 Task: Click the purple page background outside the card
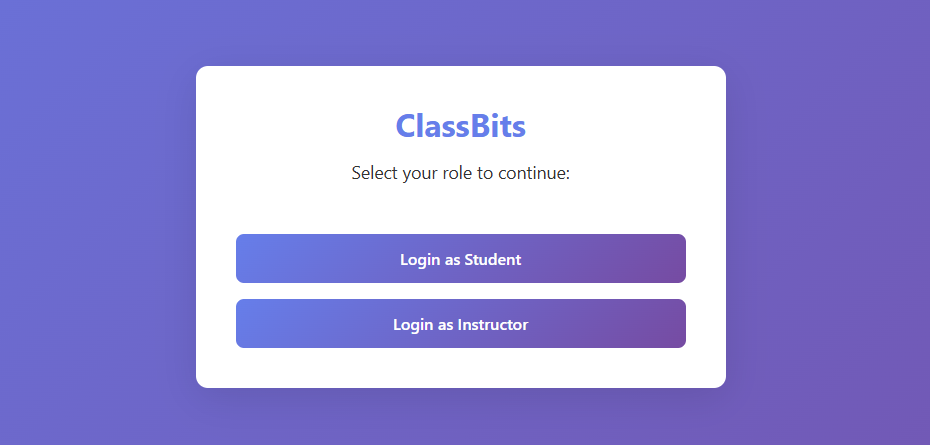90,220
